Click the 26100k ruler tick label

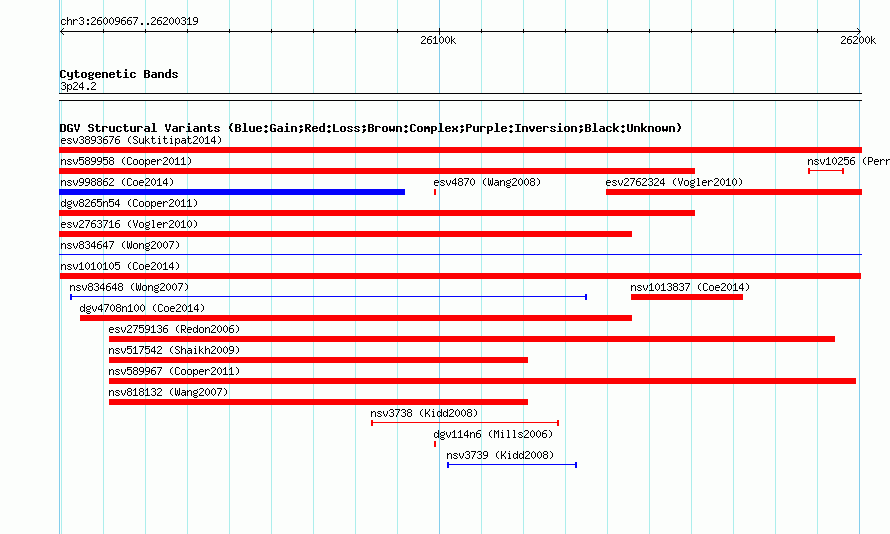click(438, 40)
